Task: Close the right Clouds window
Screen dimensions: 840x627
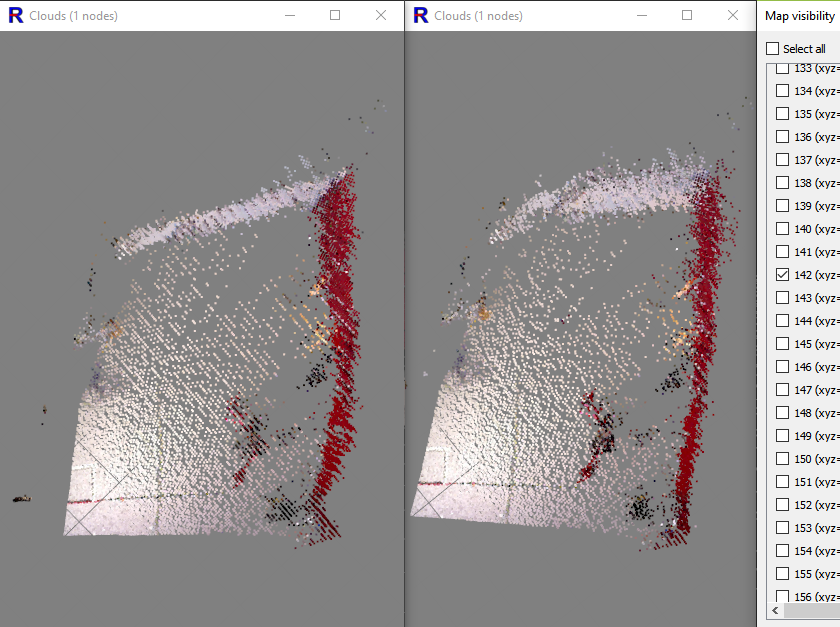Action: coord(733,15)
